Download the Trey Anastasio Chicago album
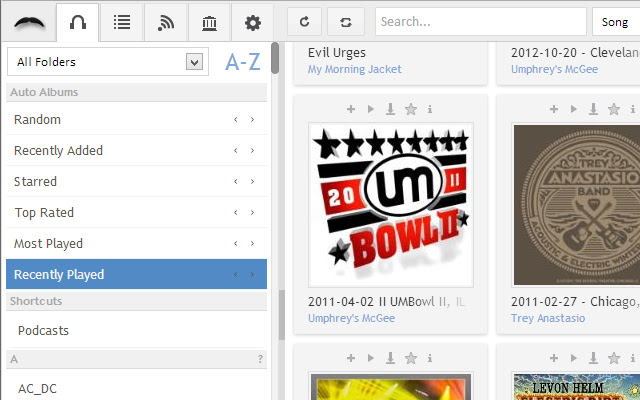640x400 pixels. tap(593, 109)
